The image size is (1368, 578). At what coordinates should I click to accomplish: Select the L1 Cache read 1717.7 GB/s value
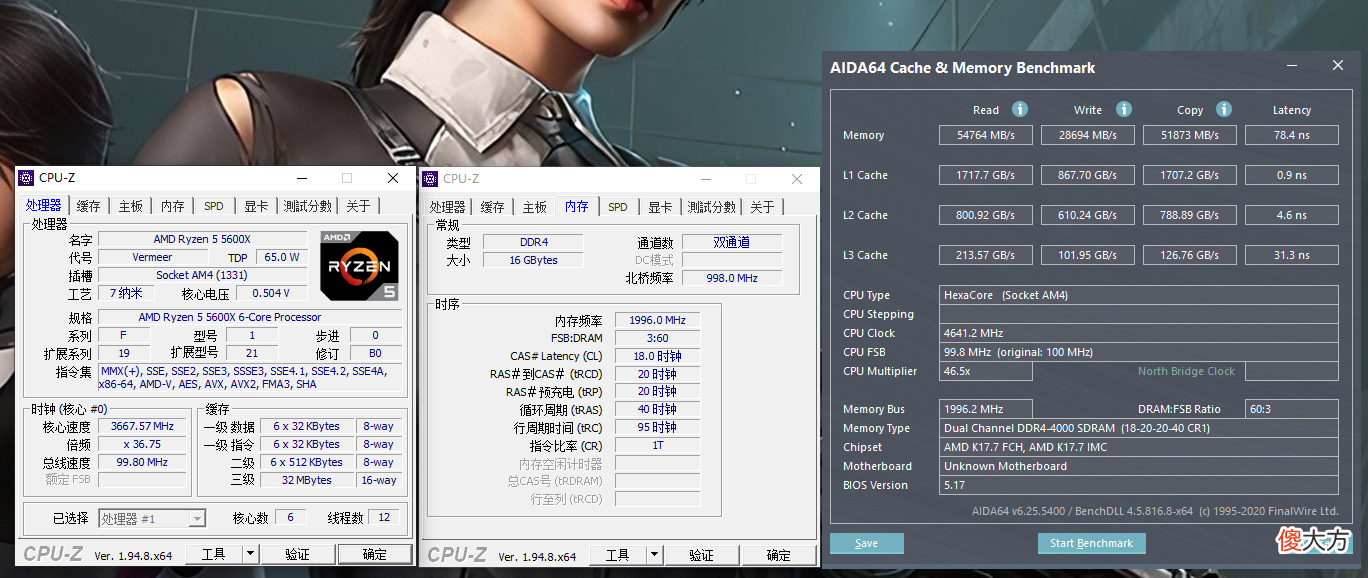pyautogui.click(x=986, y=175)
